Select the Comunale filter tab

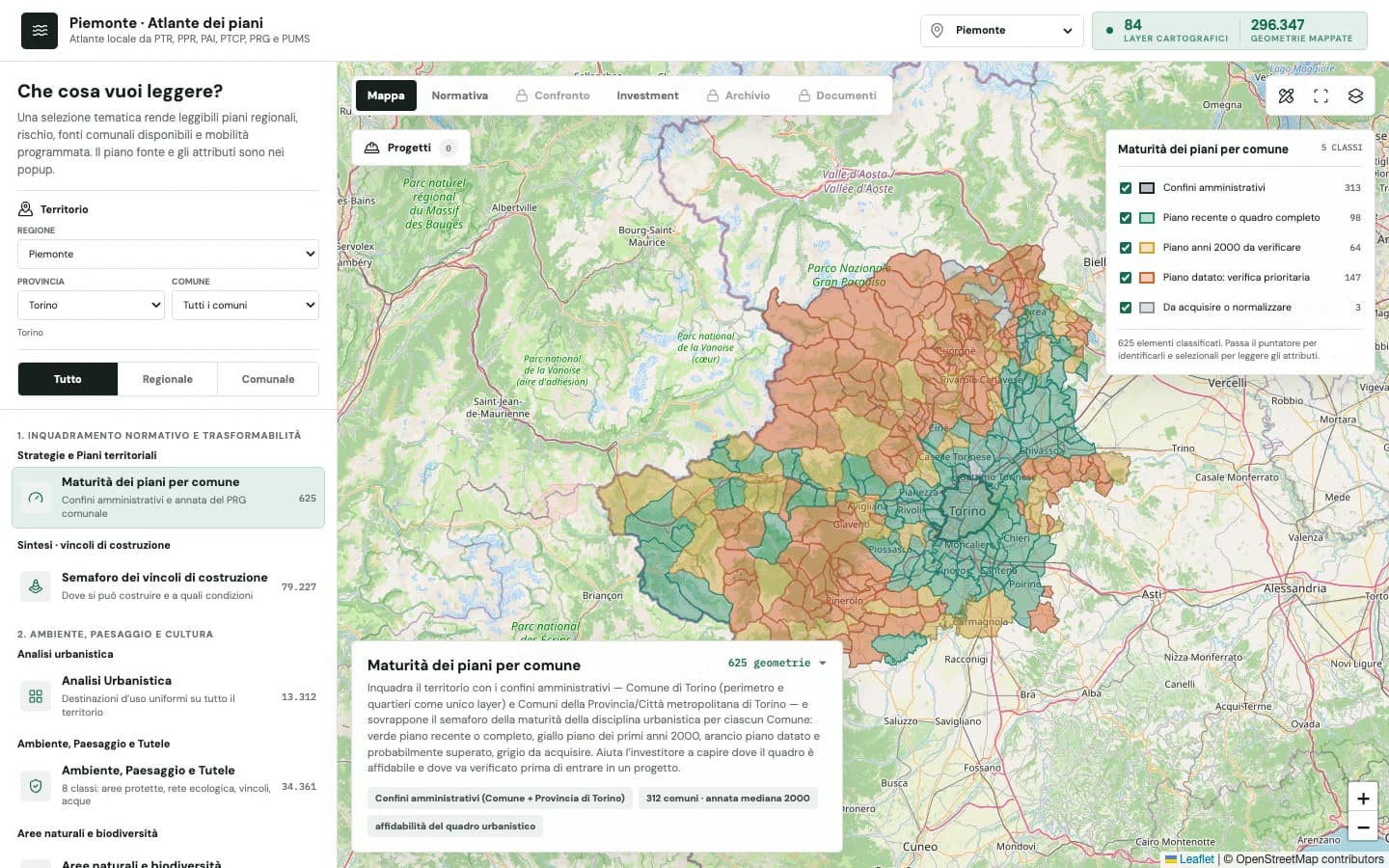(x=268, y=379)
